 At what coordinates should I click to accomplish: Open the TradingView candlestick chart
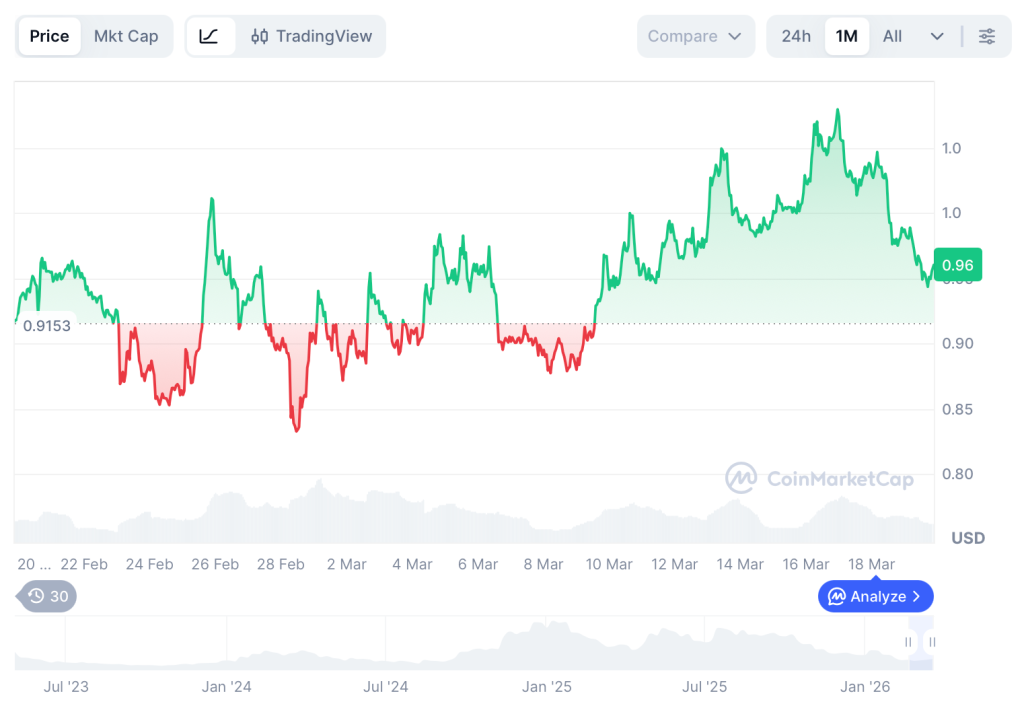311,36
